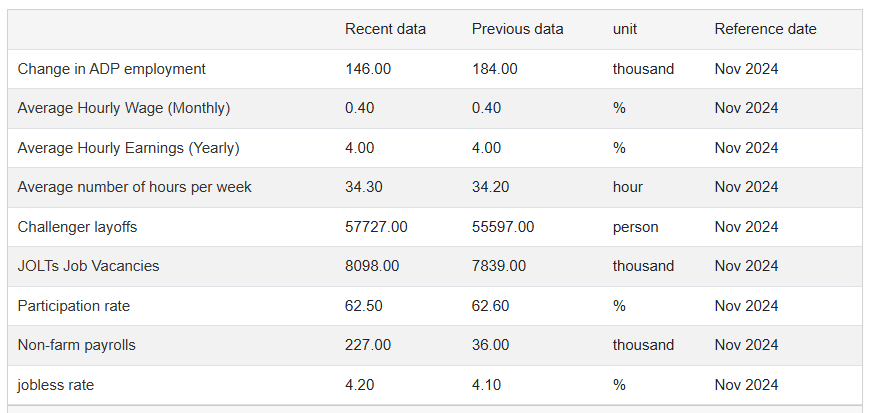Click the "JOLTs Job Vacancies" row label
The image size is (872, 413).
89,266
